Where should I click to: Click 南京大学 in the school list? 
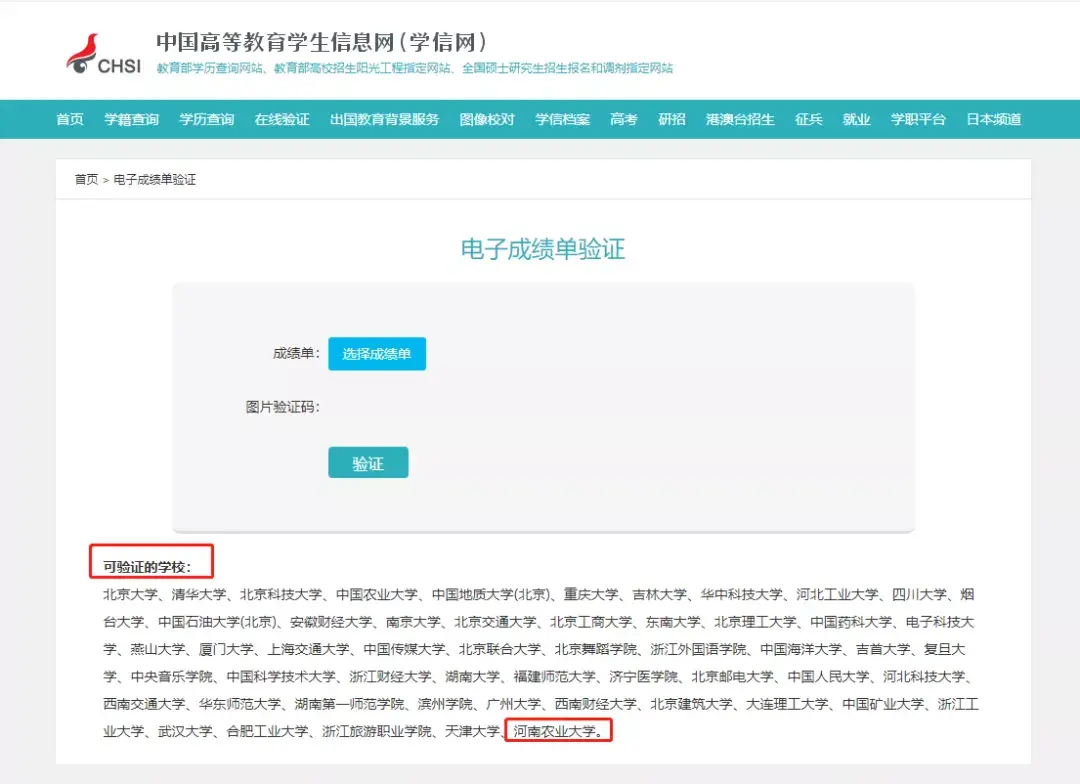pyautogui.click(x=413, y=622)
